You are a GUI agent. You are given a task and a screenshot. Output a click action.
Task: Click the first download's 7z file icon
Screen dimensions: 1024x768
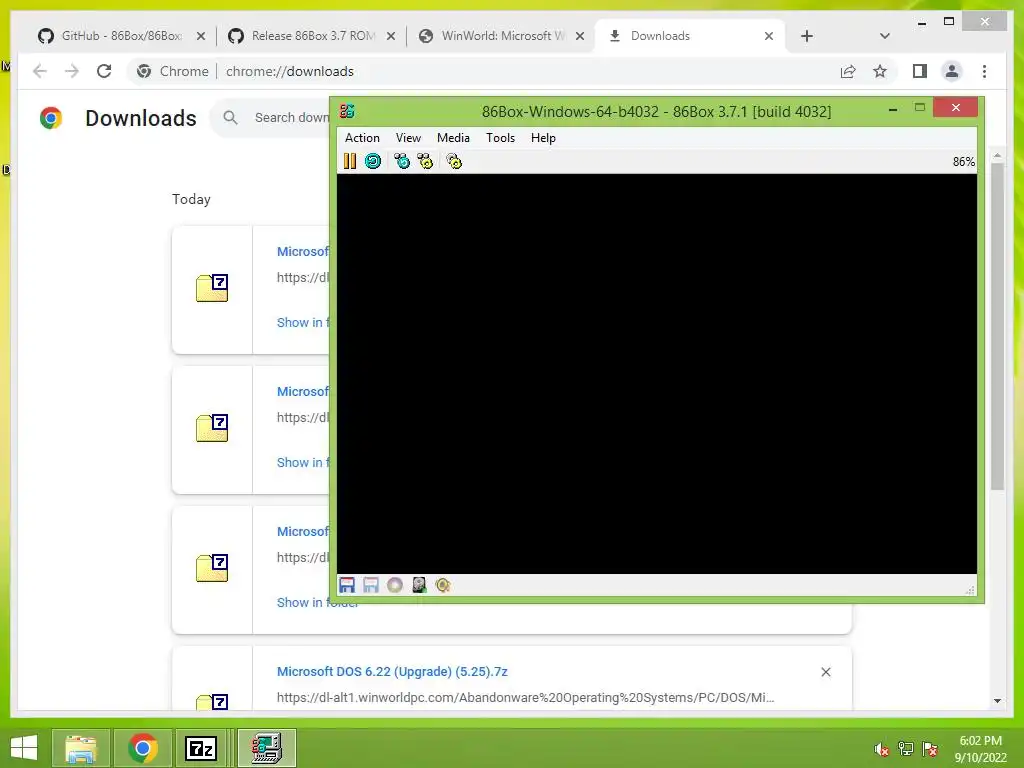tap(212, 288)
